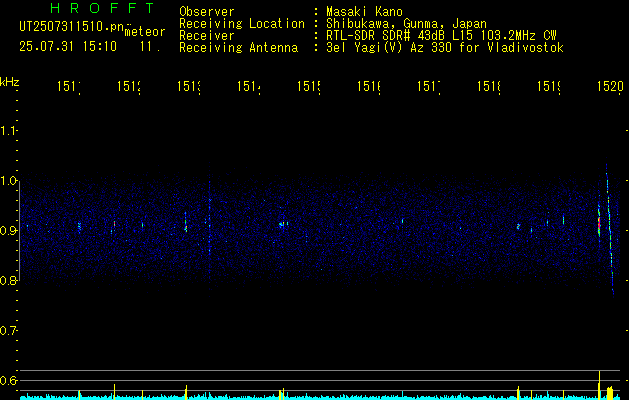This screenshot has width=629, height=400.
Task: Select the filename UT2507311510 text
Action: [x=72, y=27]
